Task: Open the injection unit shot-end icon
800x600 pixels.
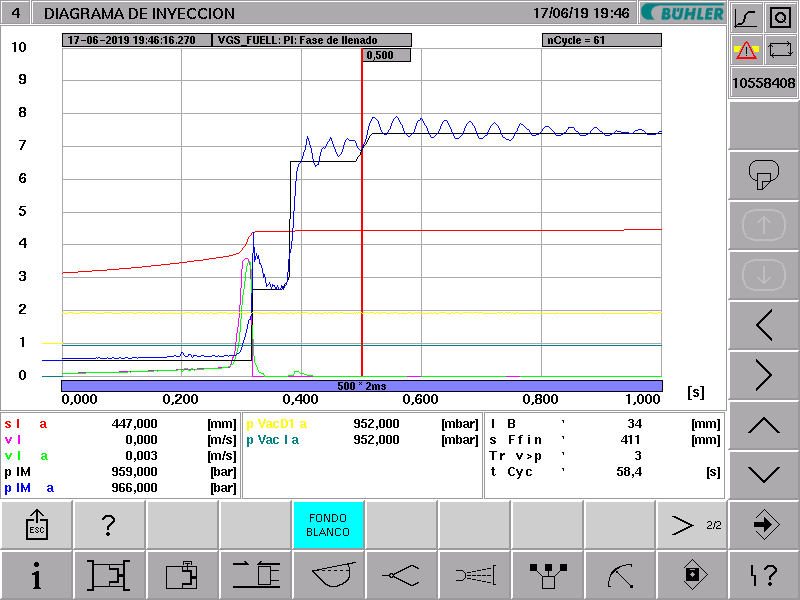Action: click(255, 576)
